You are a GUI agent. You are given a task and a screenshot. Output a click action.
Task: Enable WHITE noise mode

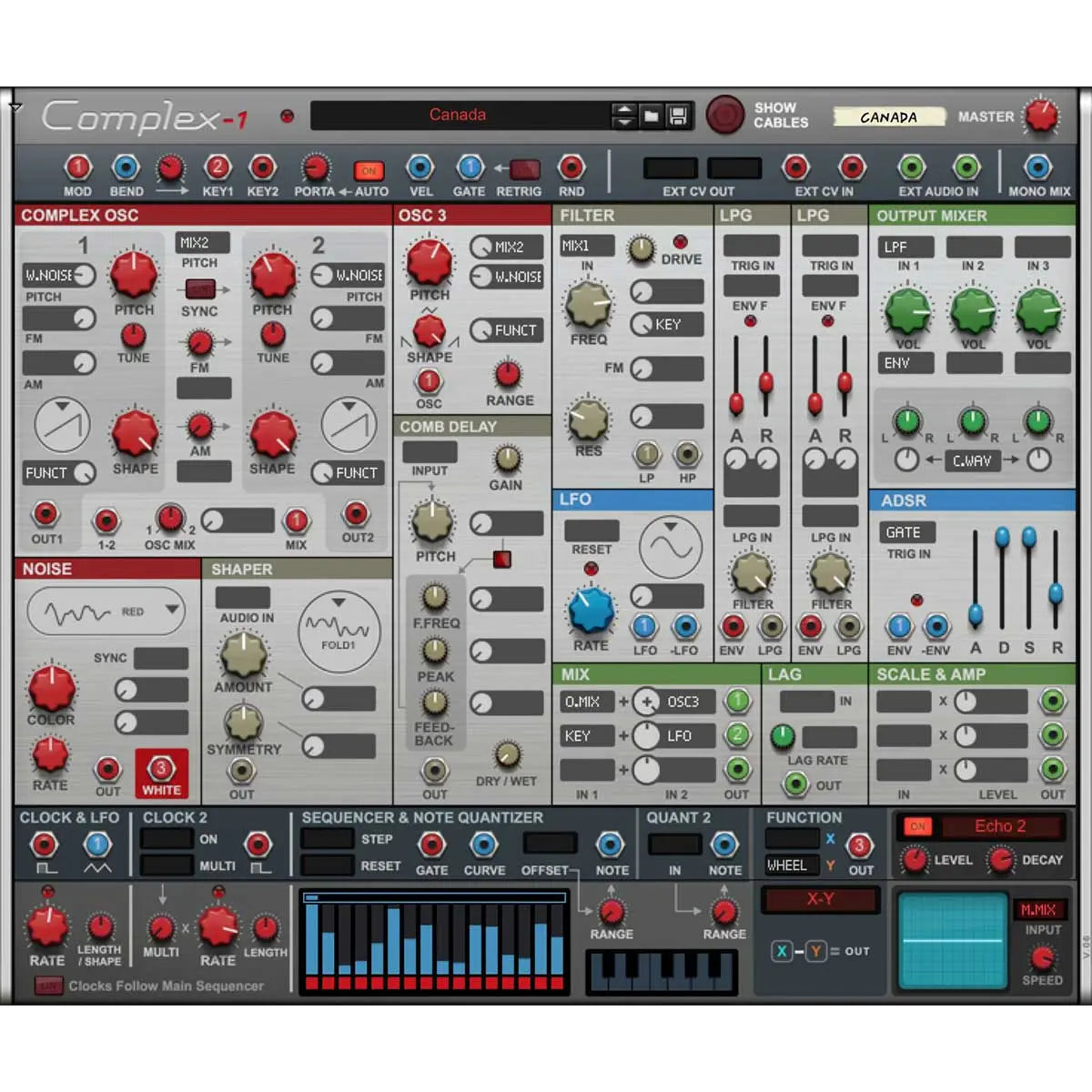point(161,773)
